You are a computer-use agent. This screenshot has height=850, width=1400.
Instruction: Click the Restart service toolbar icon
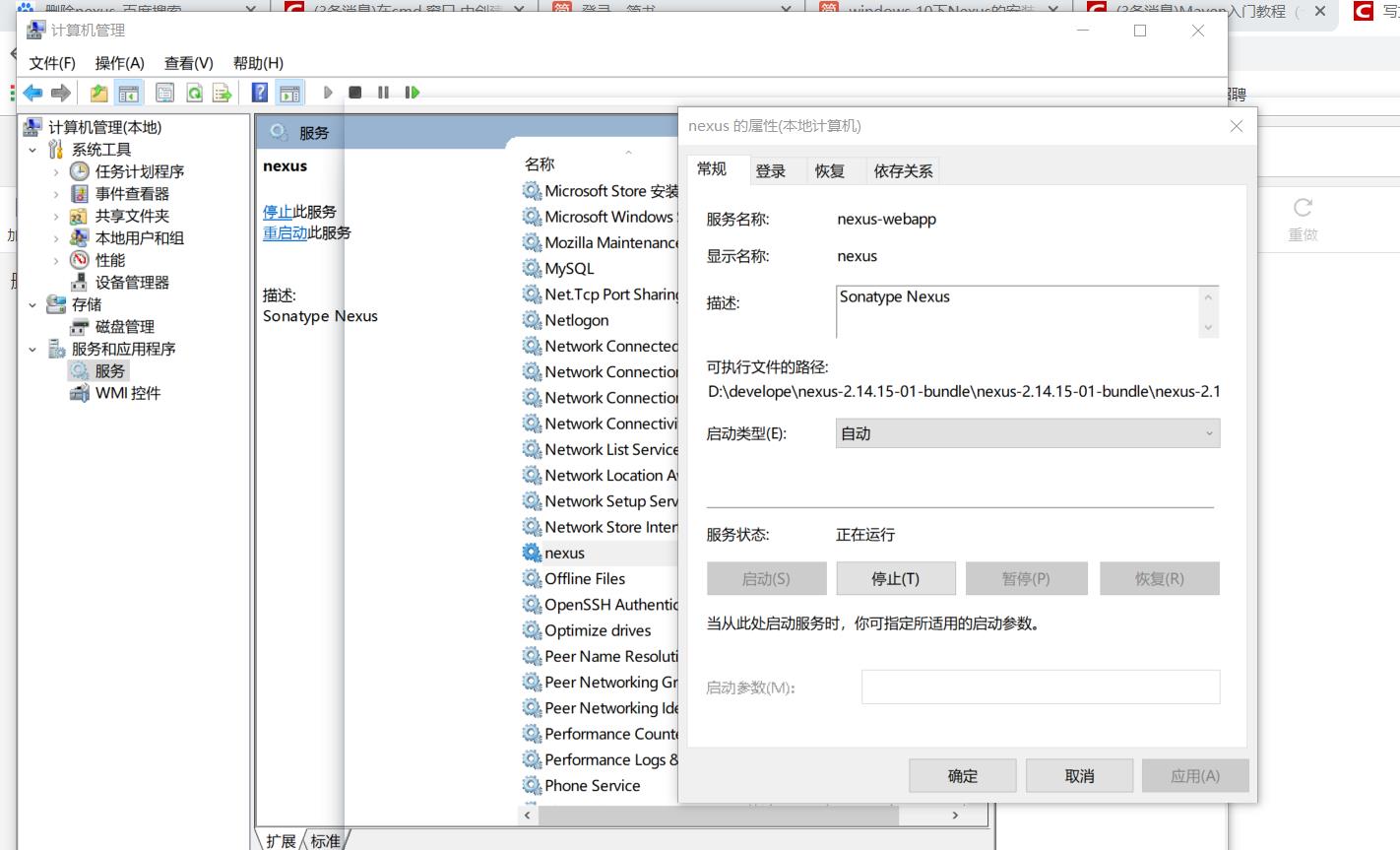tap(413, 93)
